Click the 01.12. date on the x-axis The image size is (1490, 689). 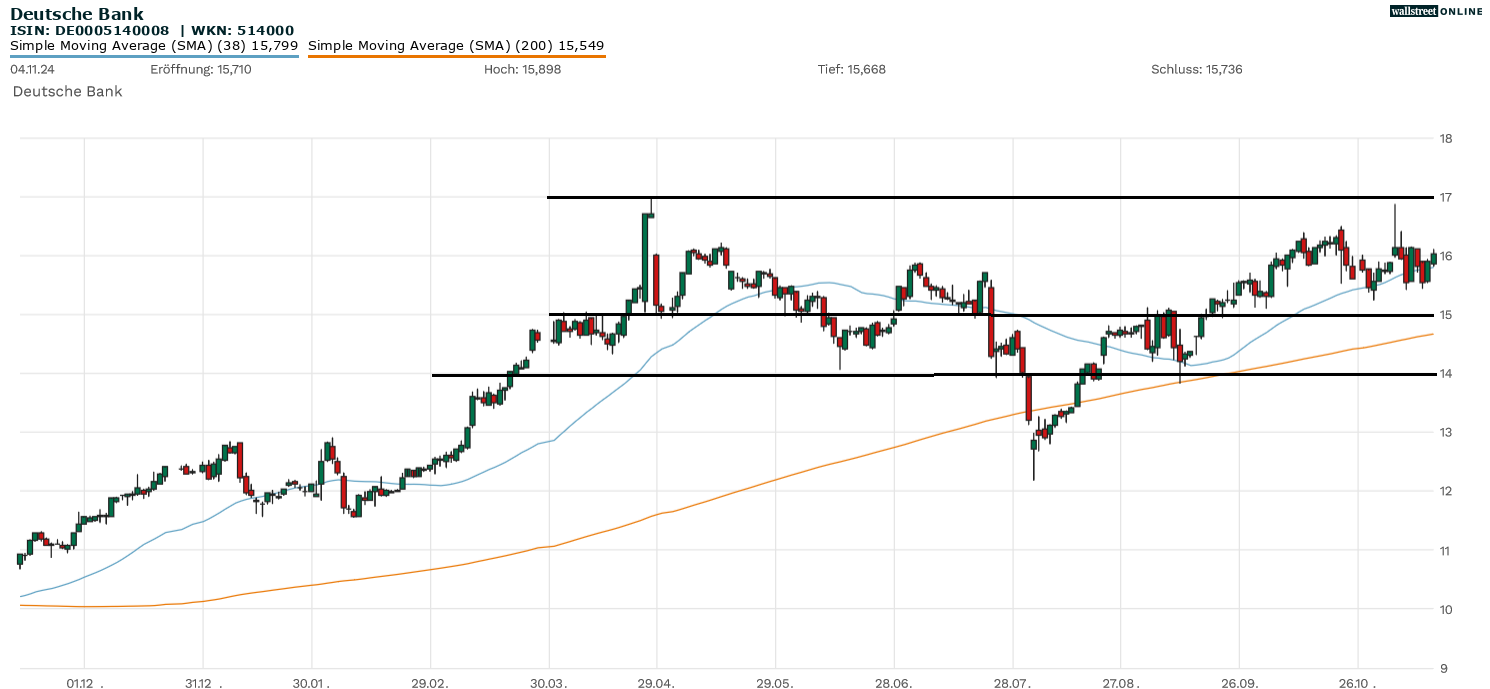click(x=84, y=683)
